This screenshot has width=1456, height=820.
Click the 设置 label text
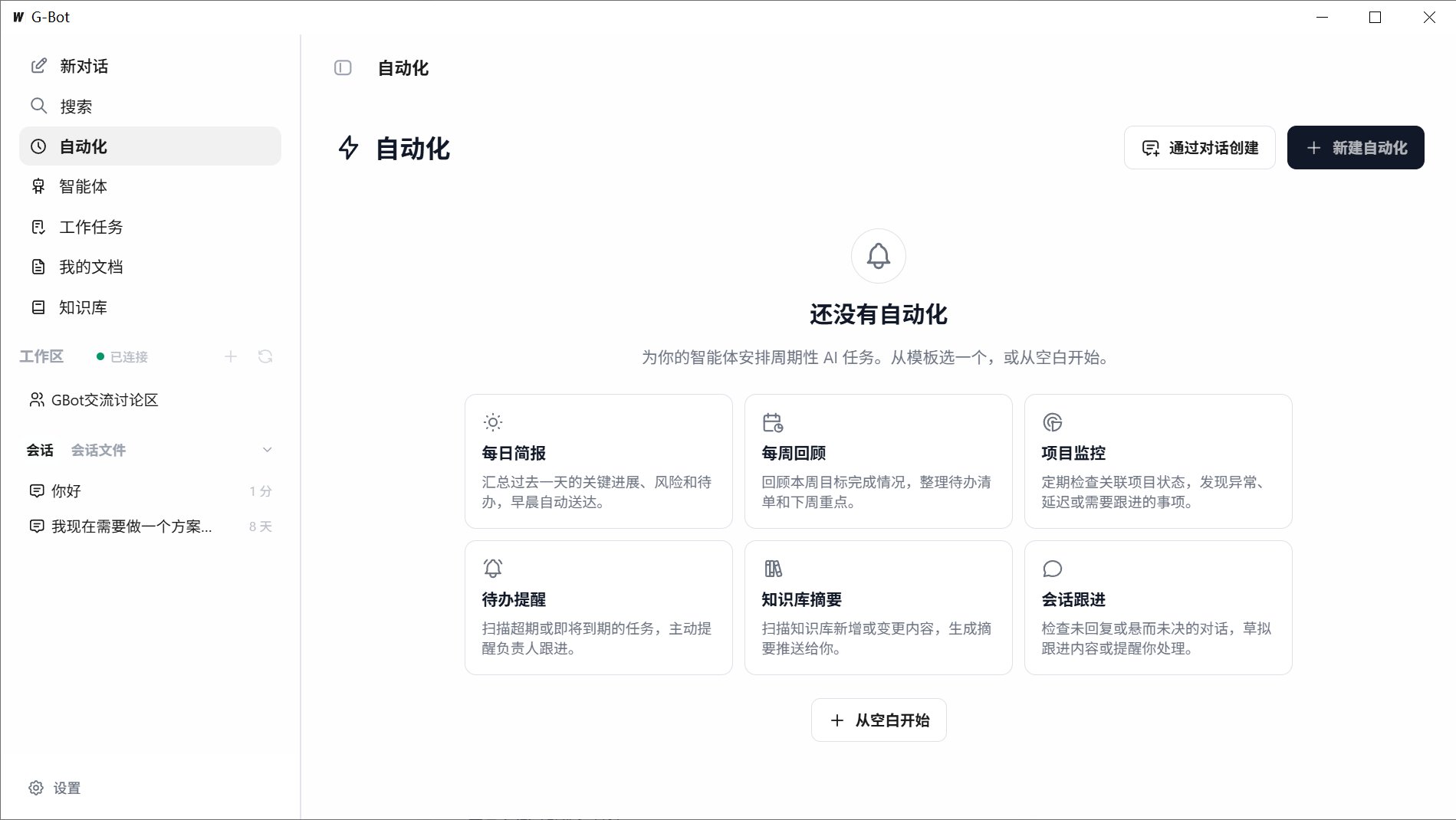point(67,788)
